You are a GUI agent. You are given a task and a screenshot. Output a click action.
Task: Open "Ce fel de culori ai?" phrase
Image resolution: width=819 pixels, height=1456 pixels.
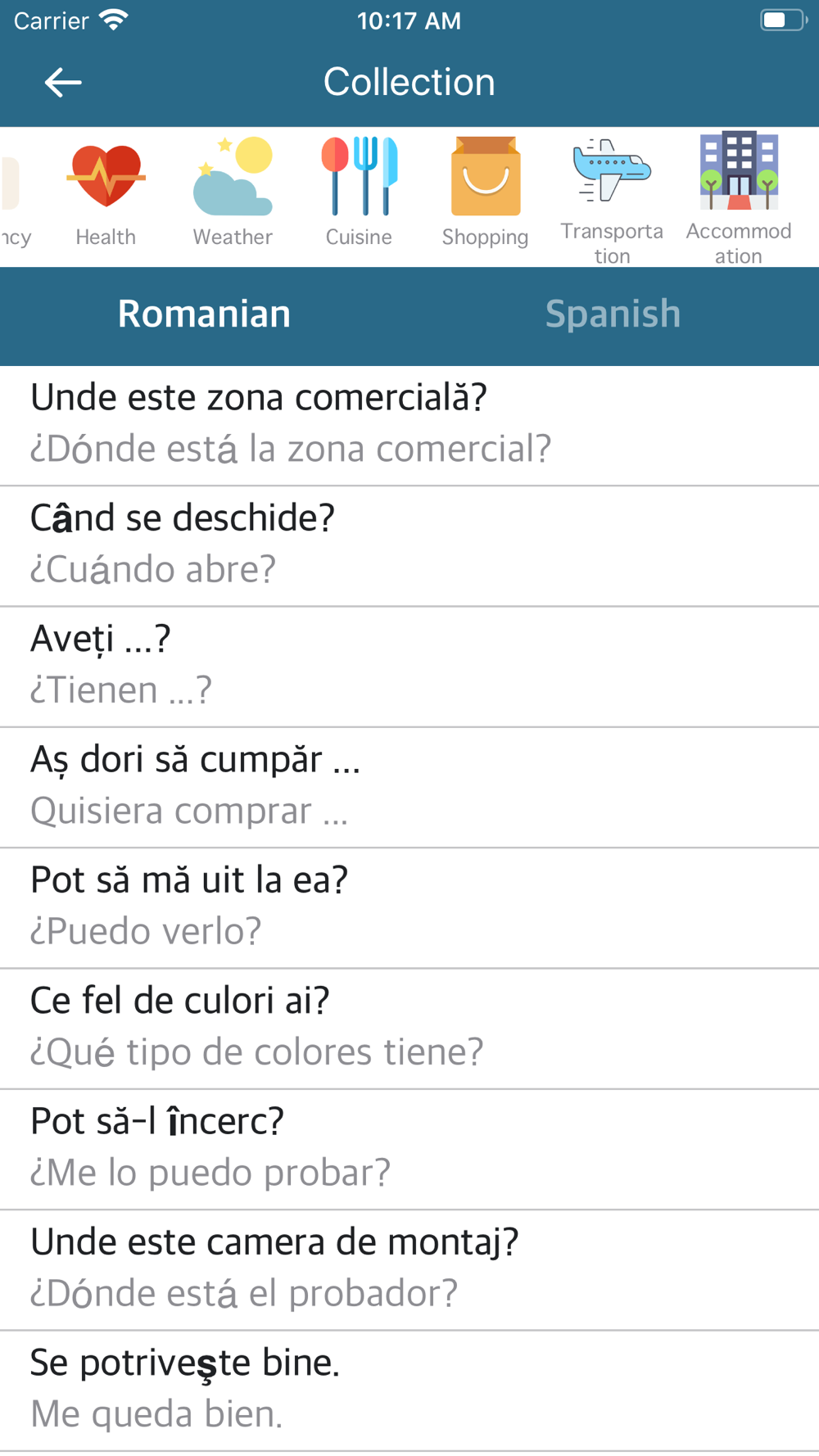[x=409, y=1027]
